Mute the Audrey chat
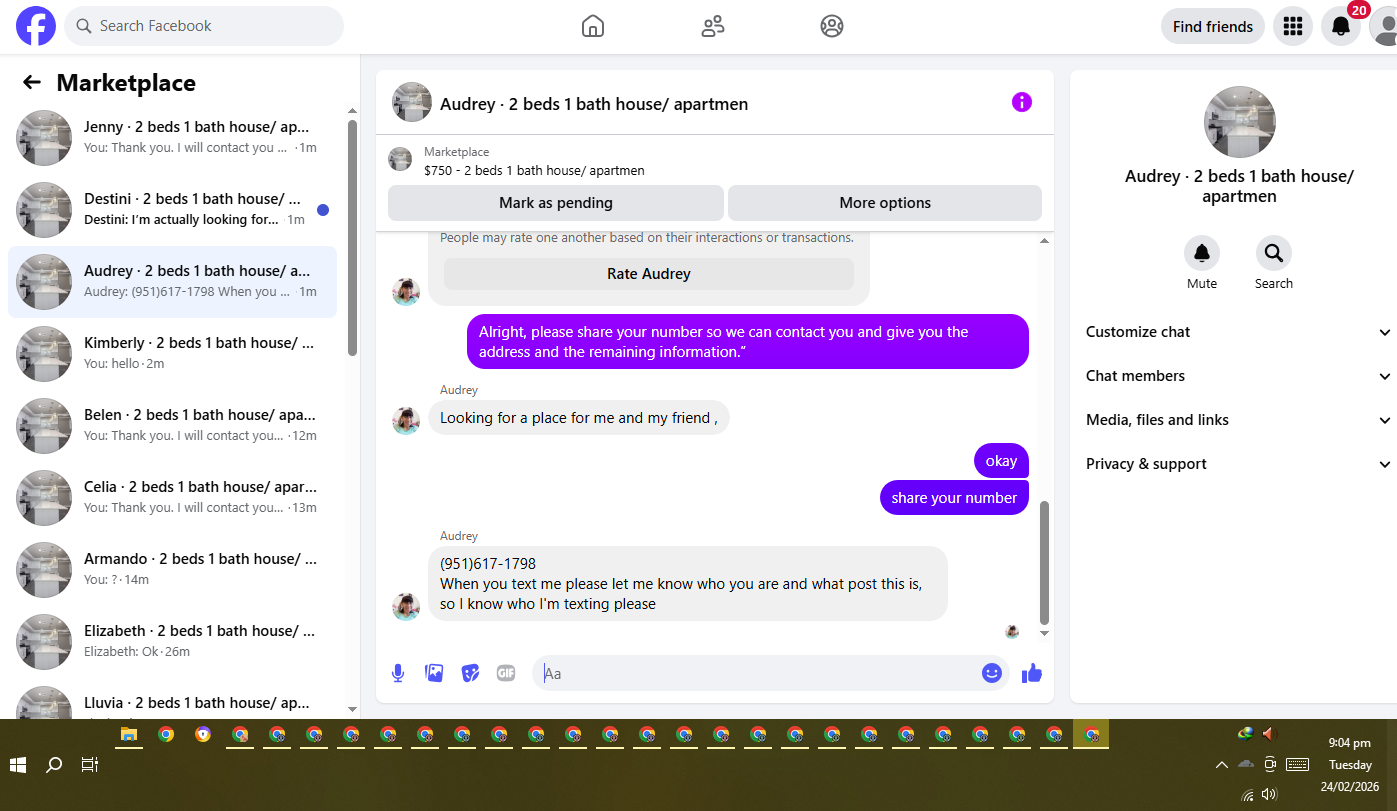Image resolution: width=1397 pixels, height=811 pixels. 1202,254
